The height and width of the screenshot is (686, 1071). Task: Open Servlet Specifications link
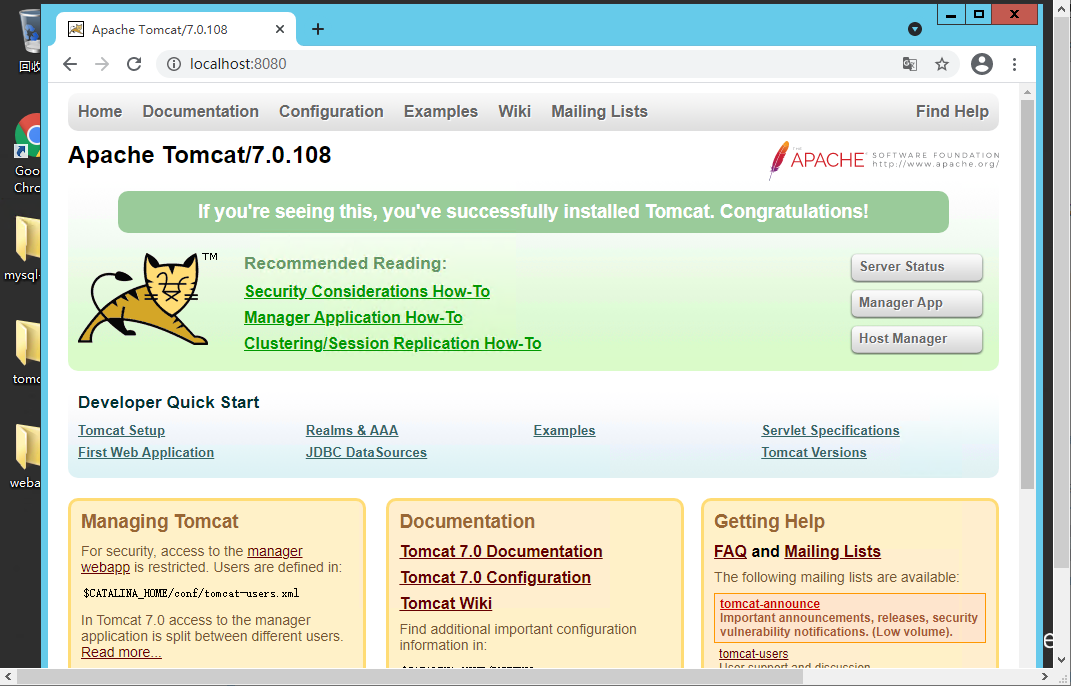[x=831, y=430]
